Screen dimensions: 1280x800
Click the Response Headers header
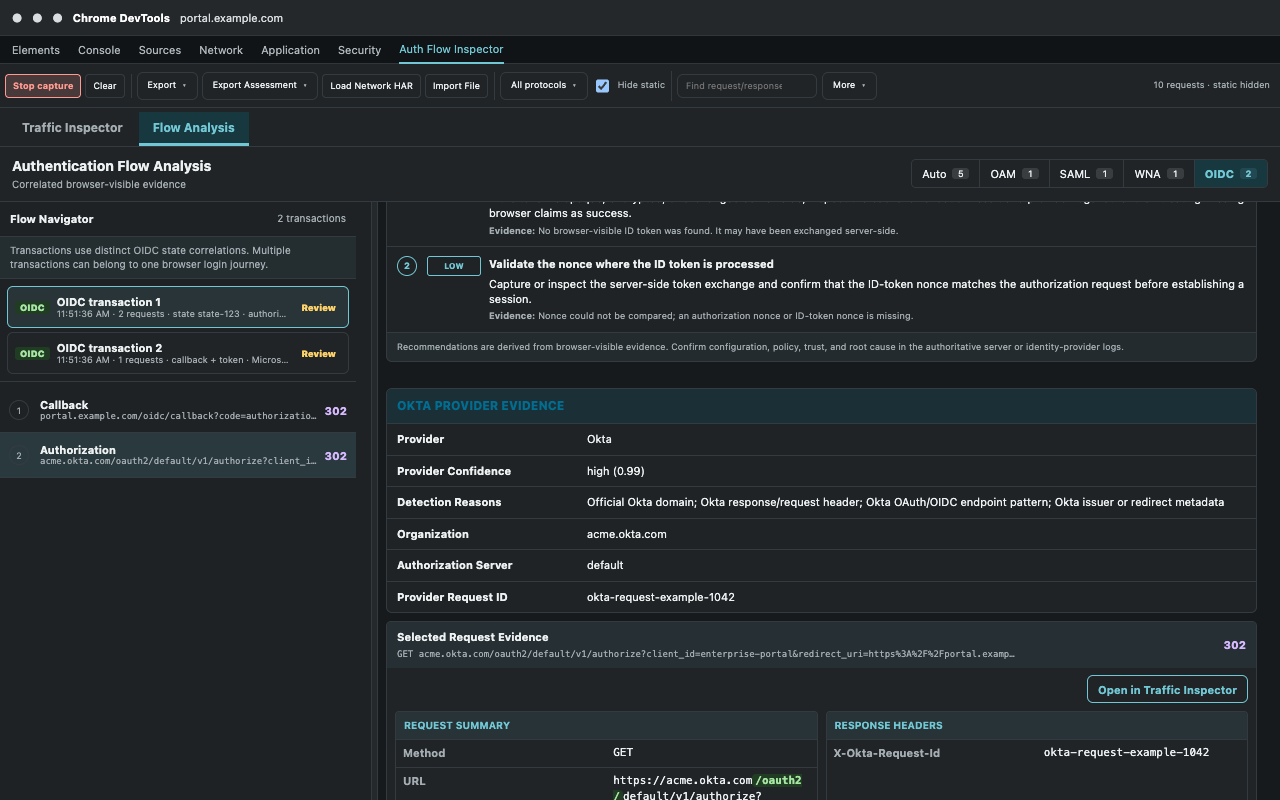tap(1037, 725)
